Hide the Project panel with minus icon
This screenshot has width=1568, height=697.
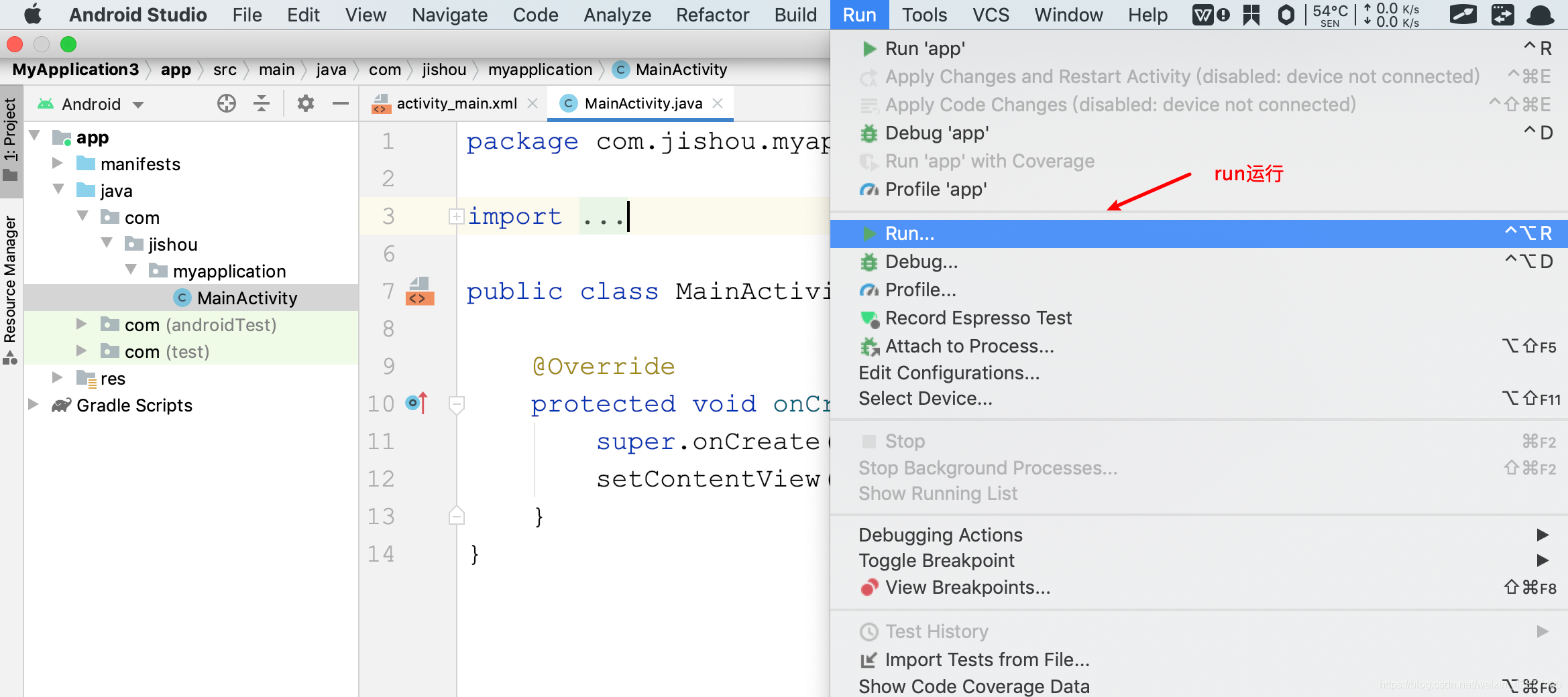pyautogui.click(x=341, y=103)
